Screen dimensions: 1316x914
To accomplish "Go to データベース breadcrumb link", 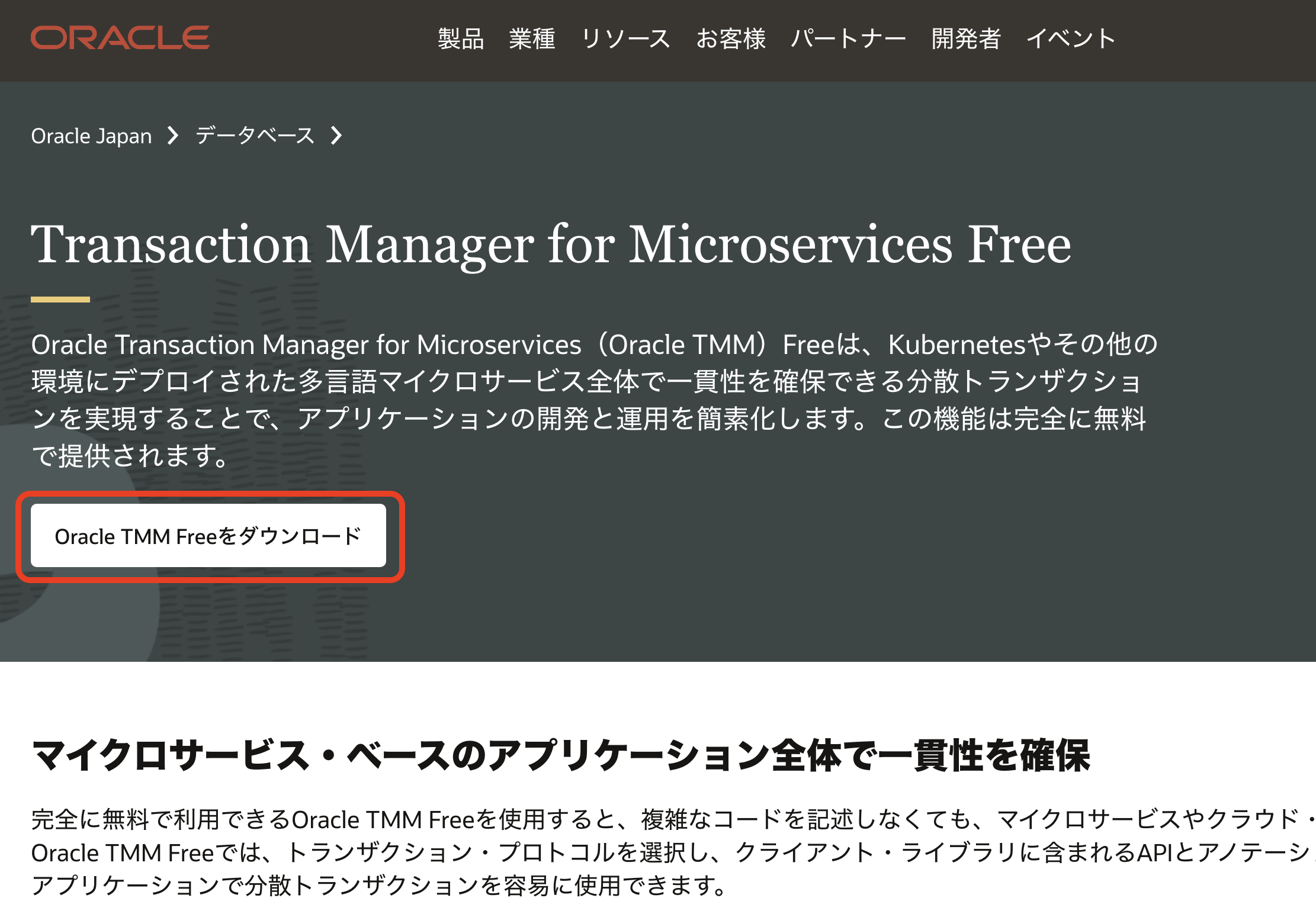I will pos(255,136).
